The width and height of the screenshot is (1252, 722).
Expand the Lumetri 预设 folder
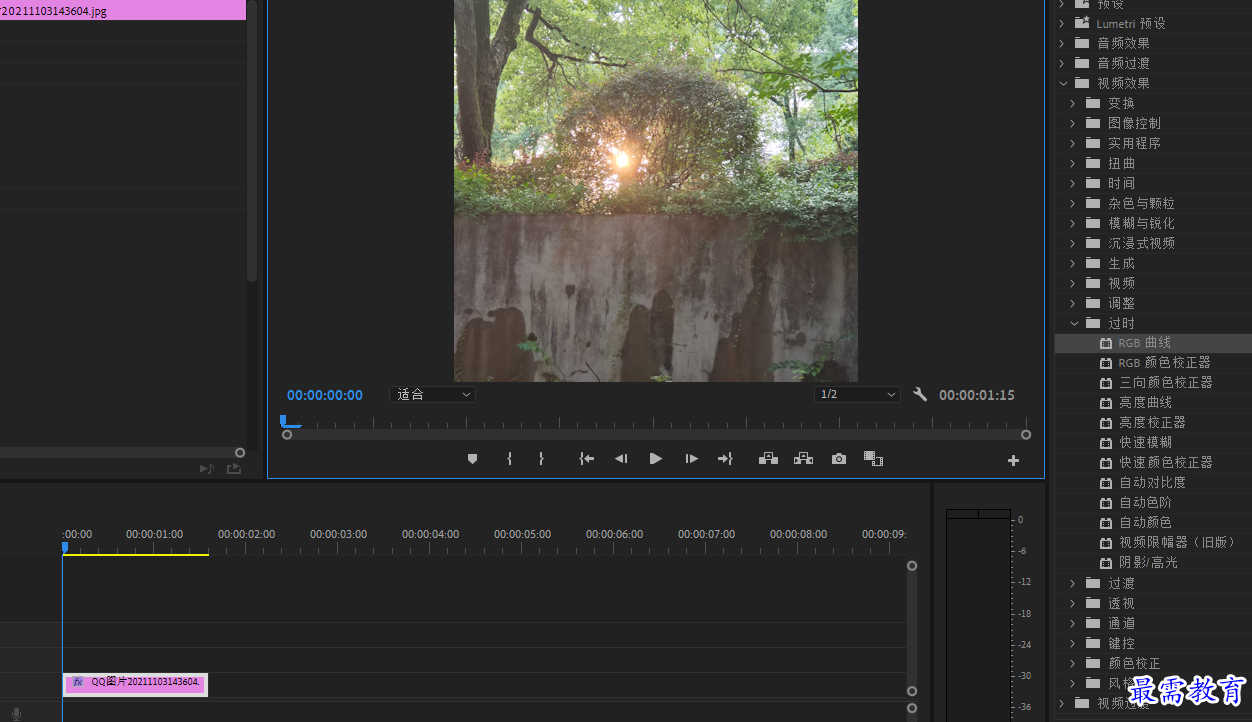(1063, 23)
